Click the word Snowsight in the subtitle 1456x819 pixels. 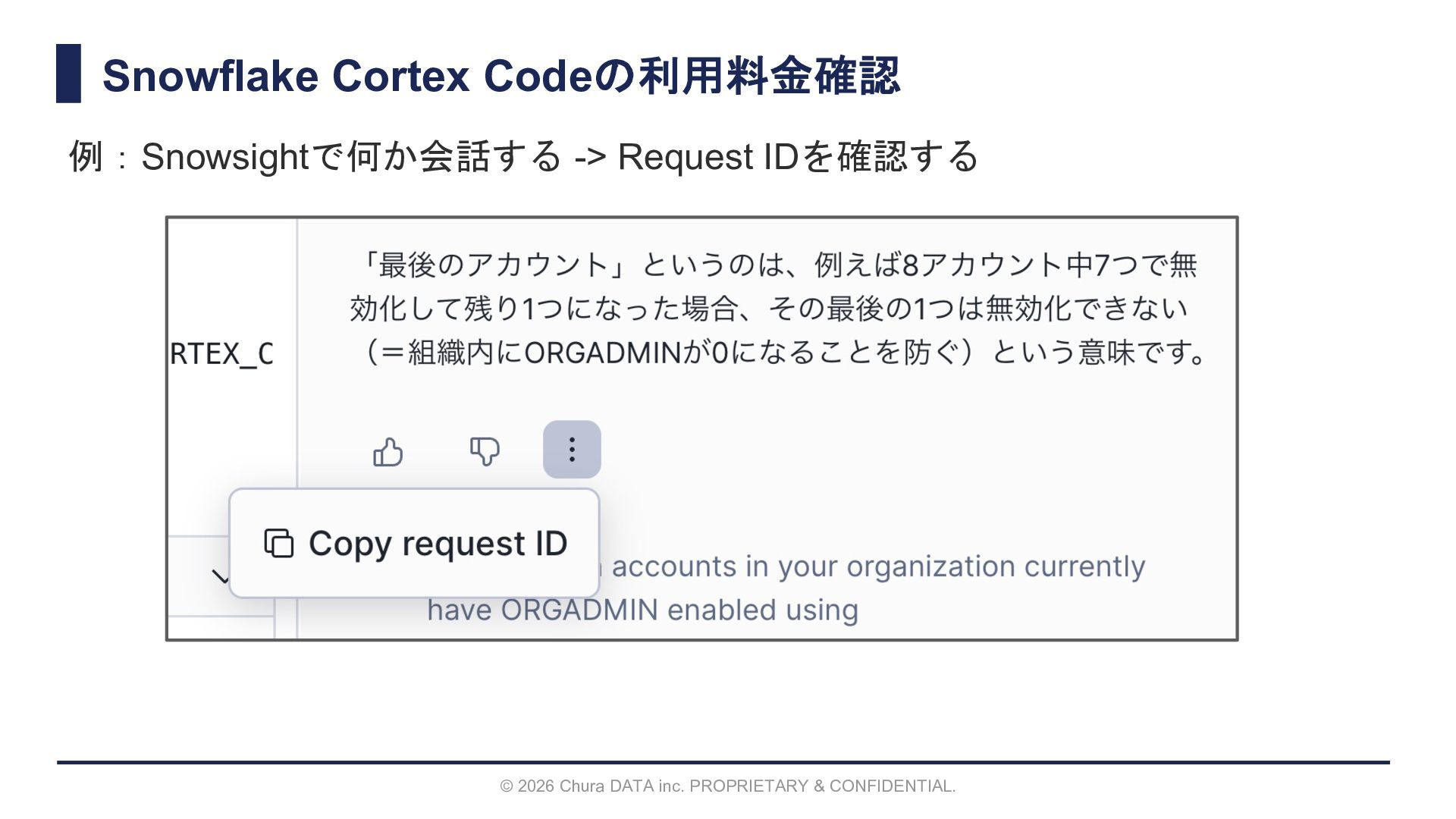click(x=224, y=157)
